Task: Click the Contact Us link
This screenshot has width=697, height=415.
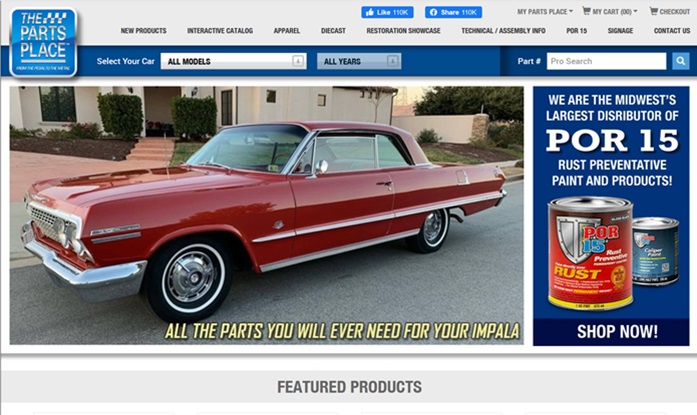Action: (672, 31)
